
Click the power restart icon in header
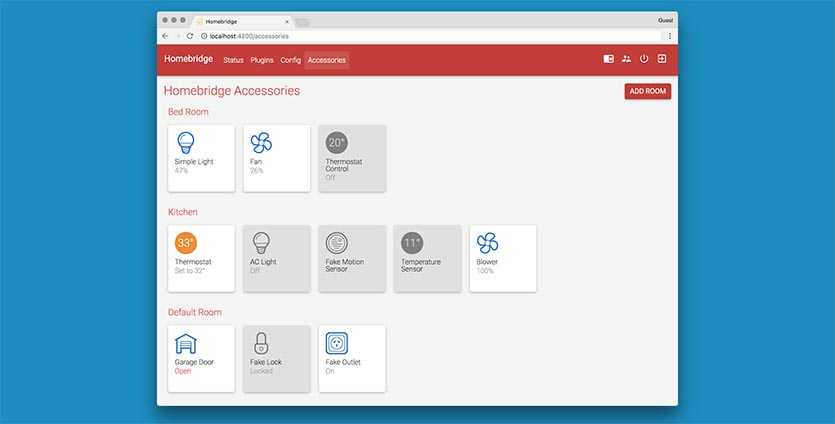(x=644, y=59)
